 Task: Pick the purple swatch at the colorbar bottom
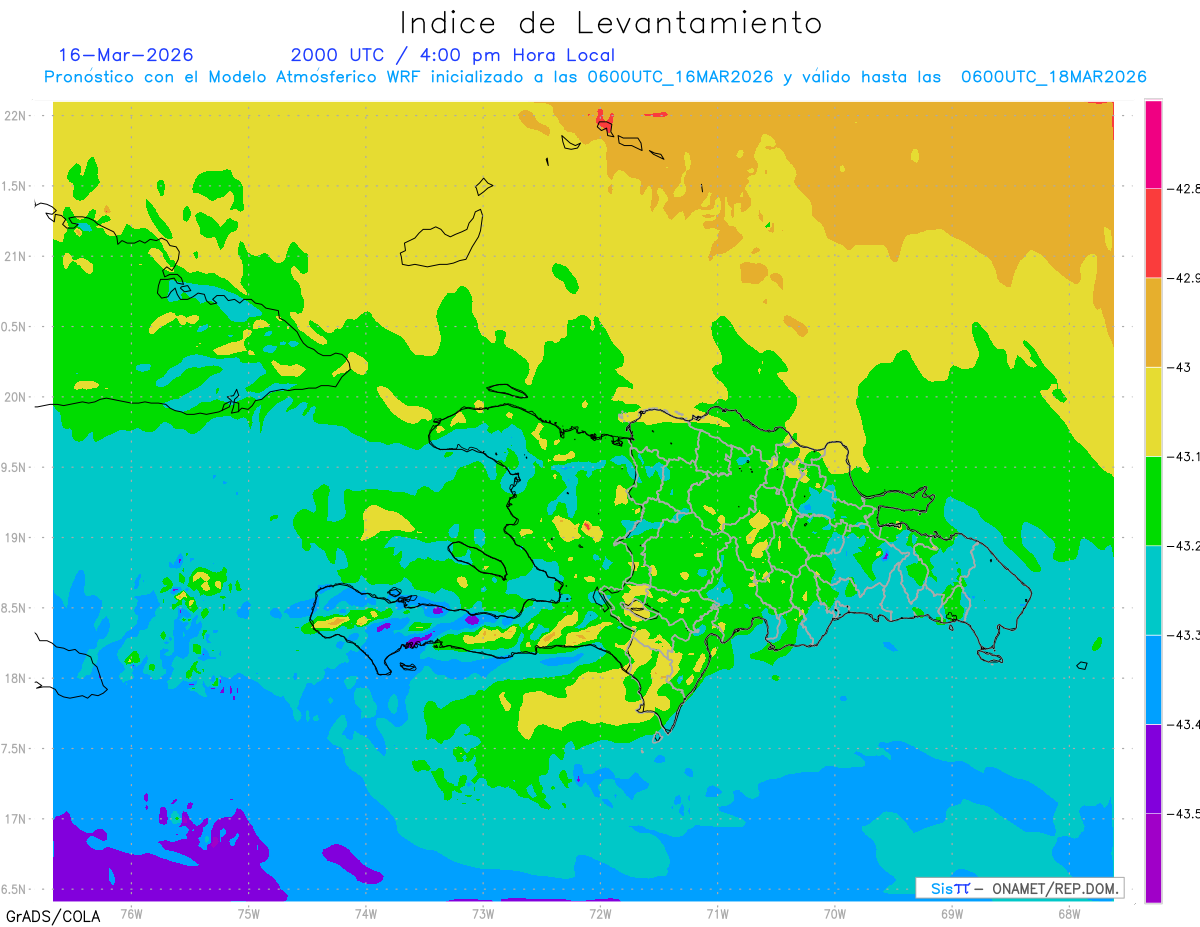tap(1153, 857)
